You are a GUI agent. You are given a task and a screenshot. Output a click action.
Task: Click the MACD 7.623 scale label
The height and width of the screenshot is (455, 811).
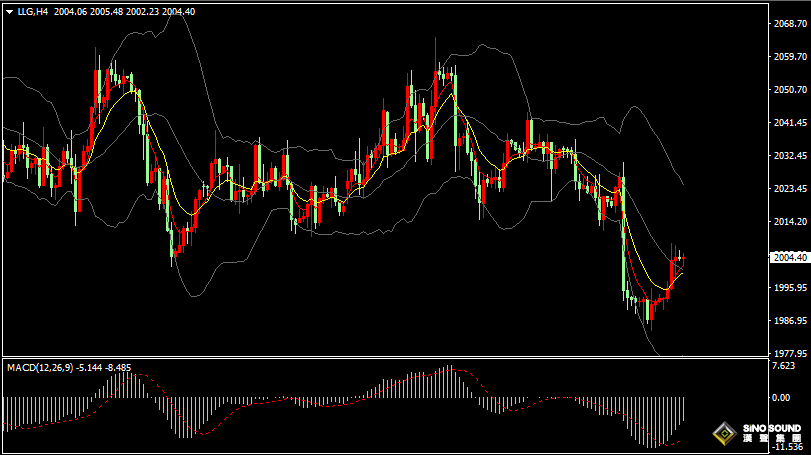tap(782, 366)
